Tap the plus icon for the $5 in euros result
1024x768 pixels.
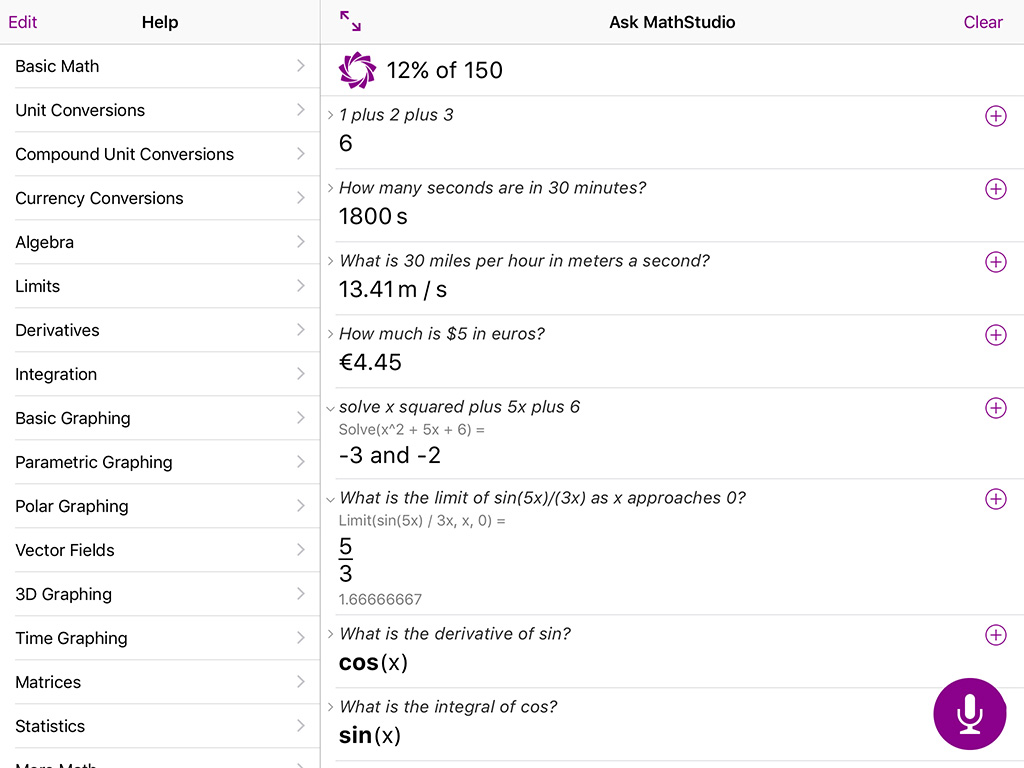pos(995,335)
